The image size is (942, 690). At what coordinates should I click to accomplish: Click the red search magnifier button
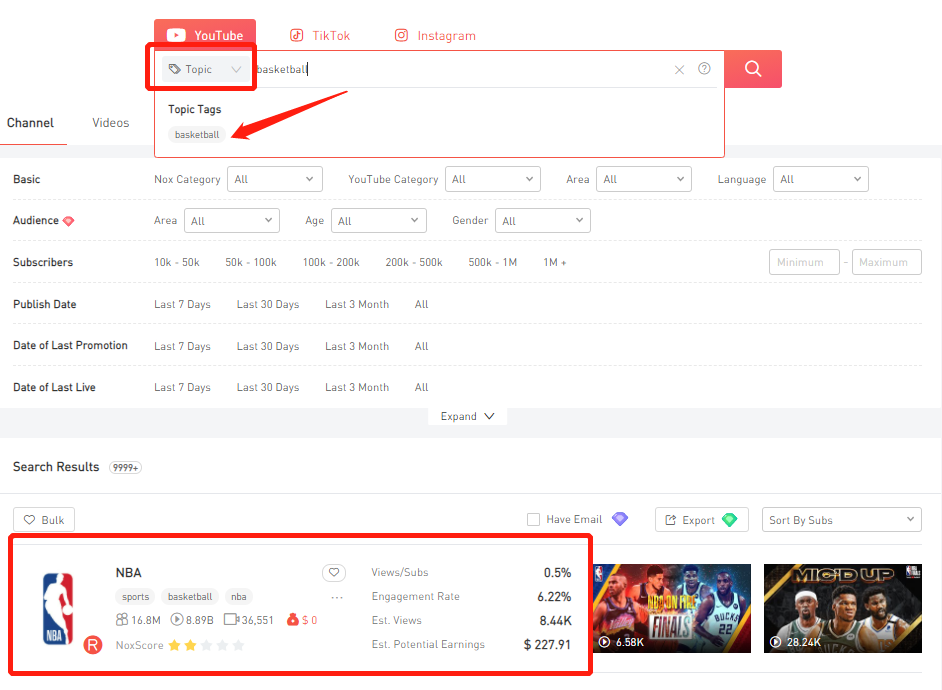pos(753,69)
